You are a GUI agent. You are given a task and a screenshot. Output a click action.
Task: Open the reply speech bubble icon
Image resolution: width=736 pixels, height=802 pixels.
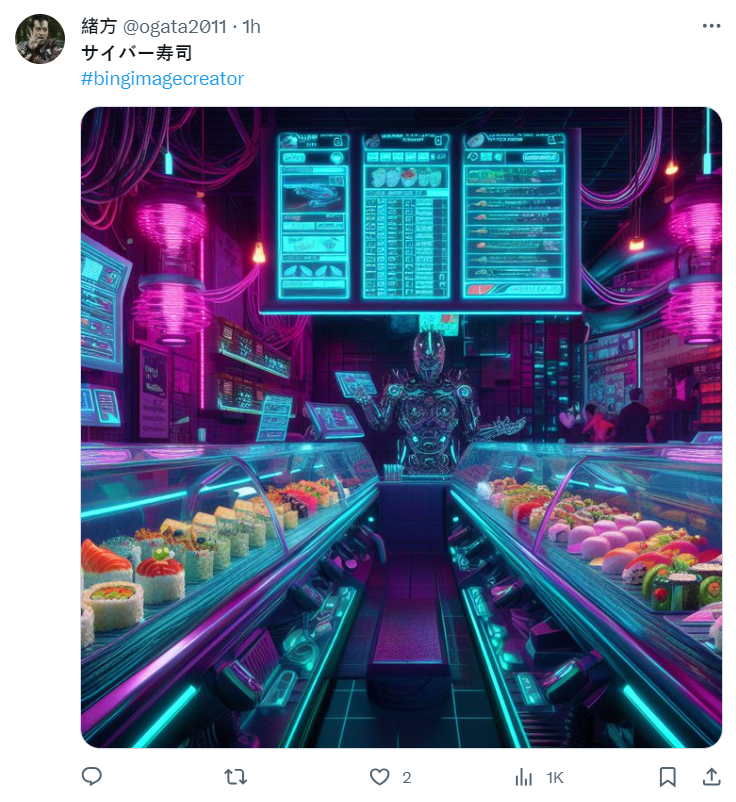click(x=92, y=776)
